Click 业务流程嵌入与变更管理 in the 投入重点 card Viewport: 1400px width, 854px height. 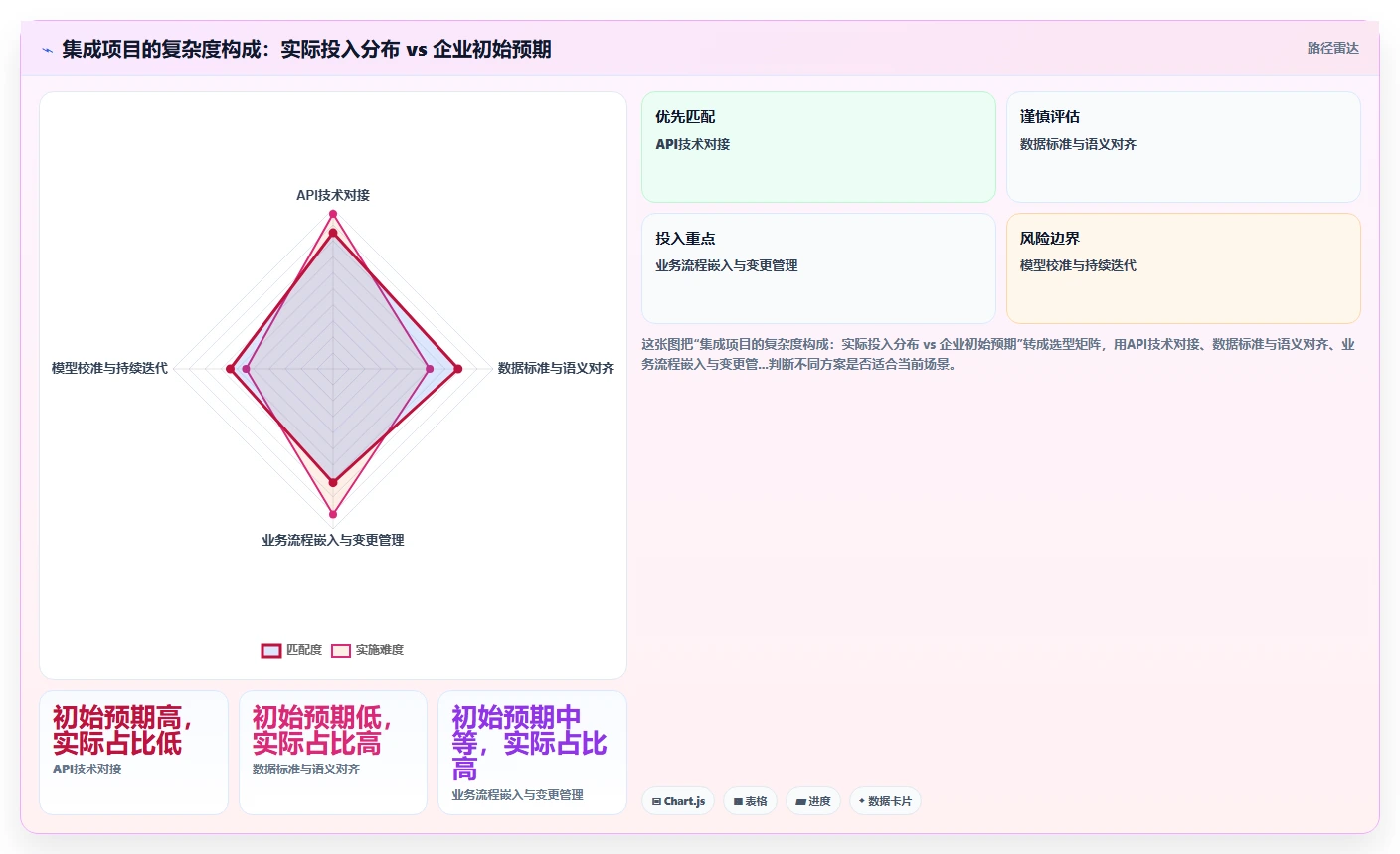click(x=726, y=265)
